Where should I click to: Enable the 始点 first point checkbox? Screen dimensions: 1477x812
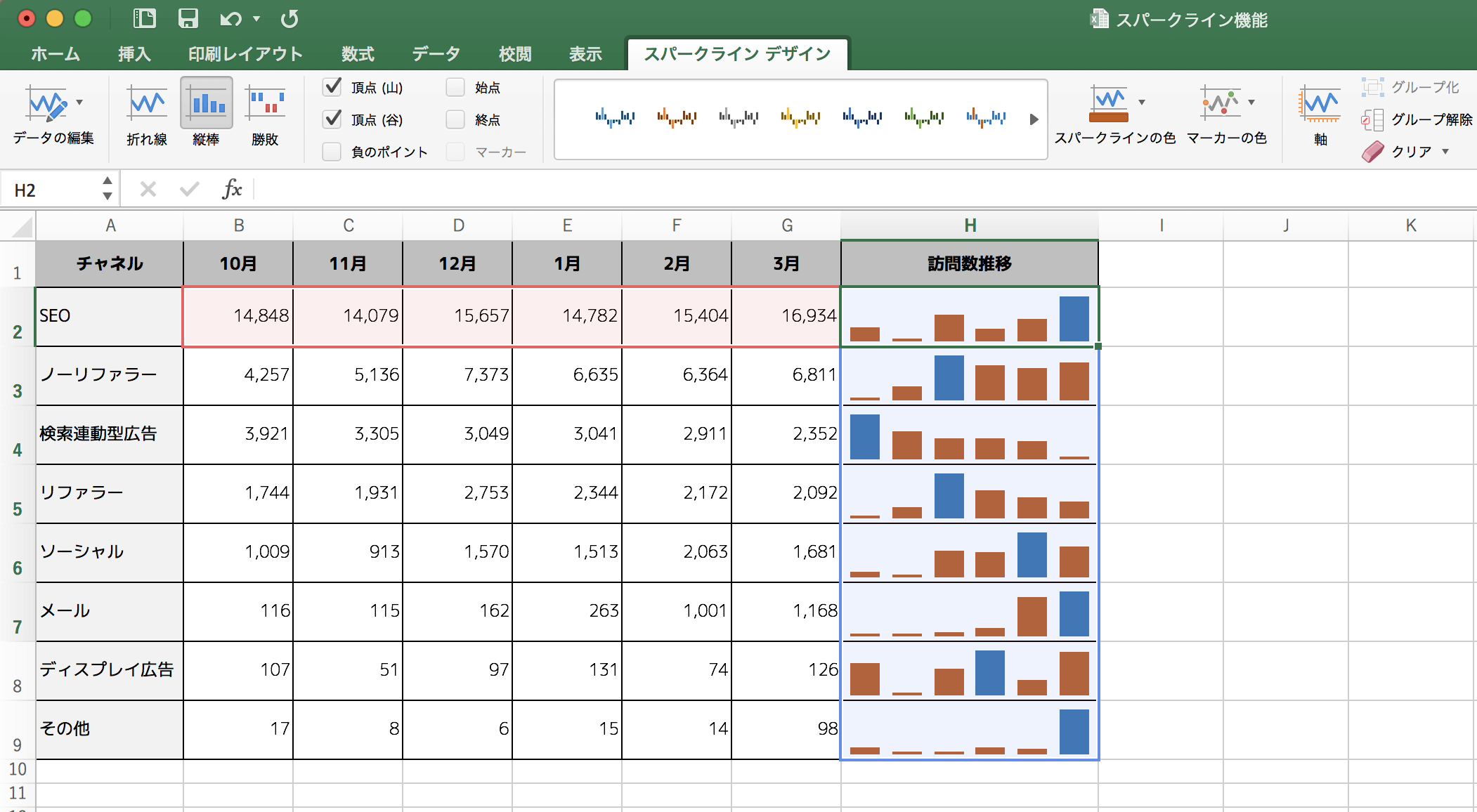pyautogui.click(x=455, y=87)
